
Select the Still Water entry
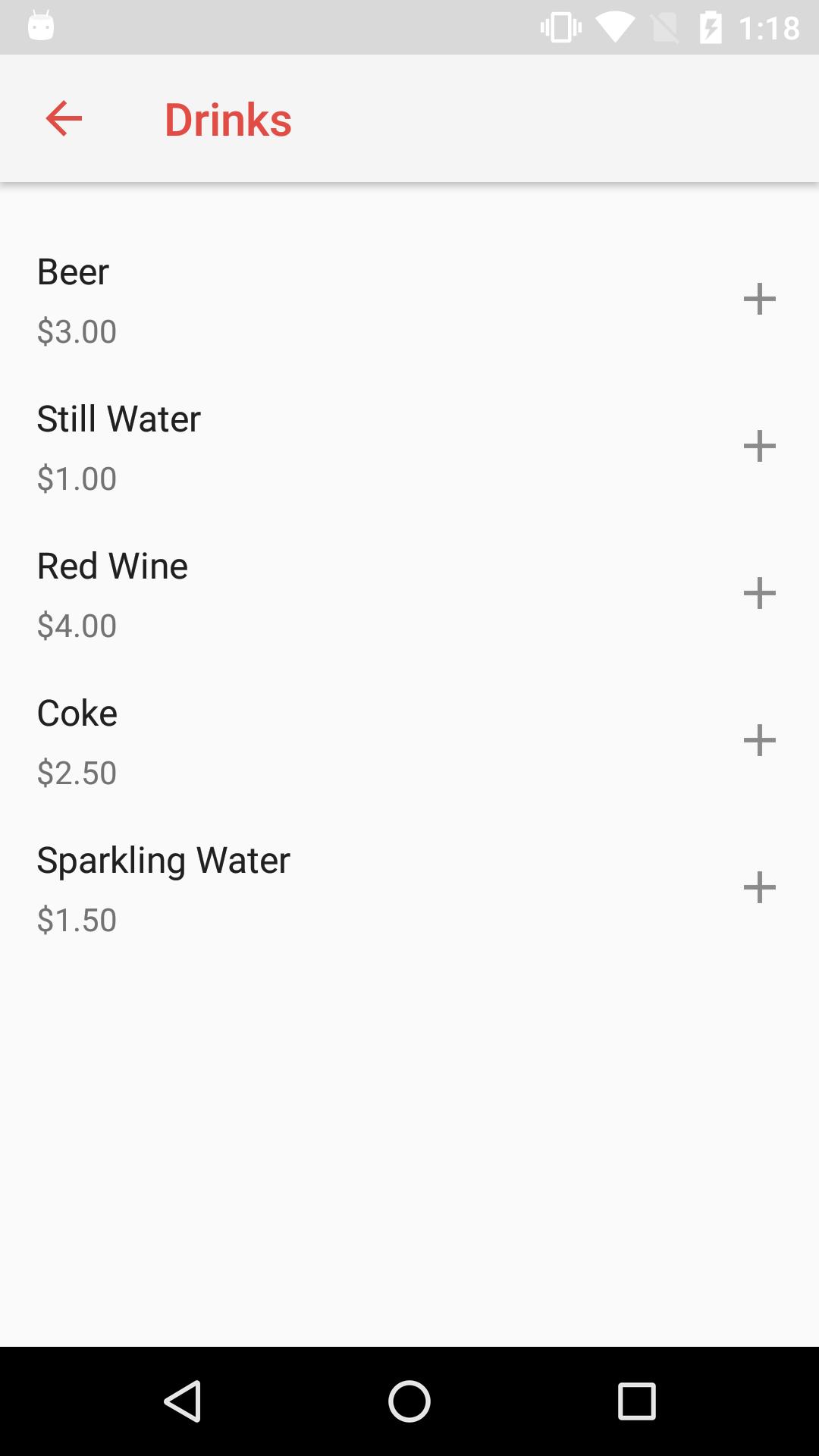pos(119,419)
